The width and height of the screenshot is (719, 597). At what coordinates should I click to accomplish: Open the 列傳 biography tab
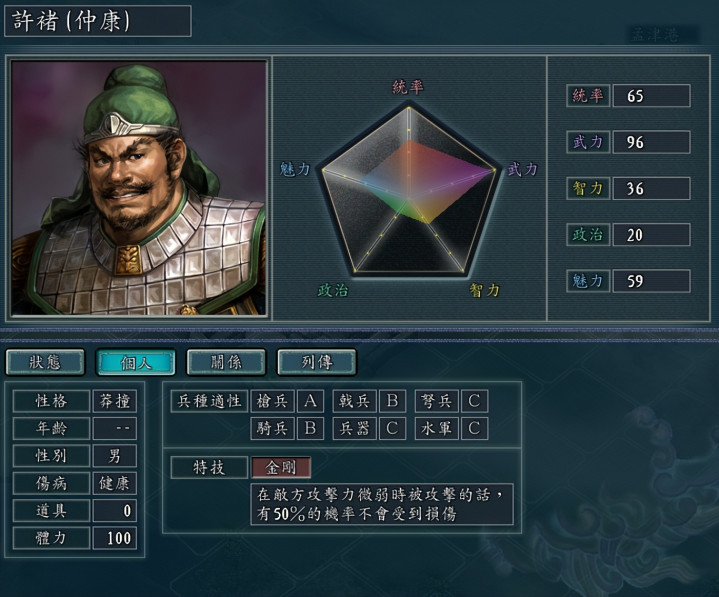[317, 362]
